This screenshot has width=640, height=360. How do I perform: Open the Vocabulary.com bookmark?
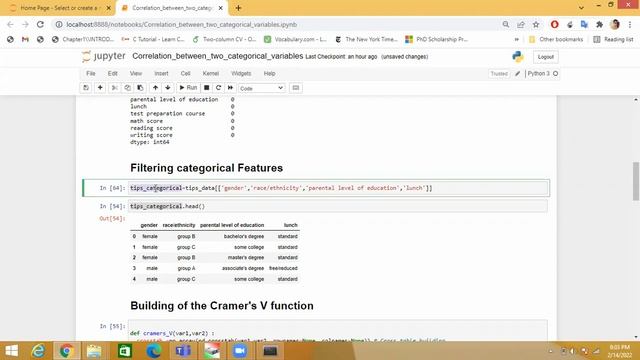[295, 39]
